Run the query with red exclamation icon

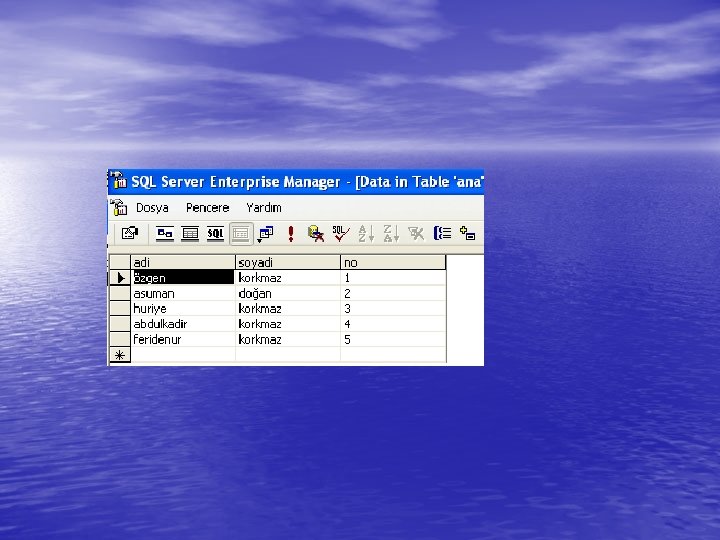click(291, 233)
